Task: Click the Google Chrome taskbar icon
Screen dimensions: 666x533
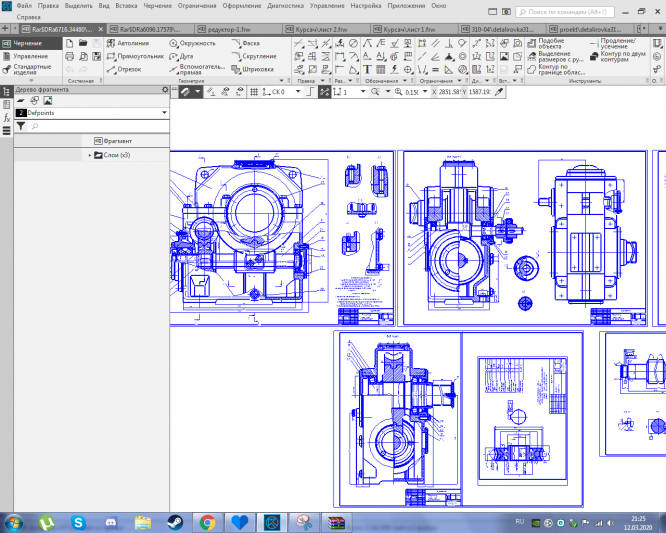Action: click(207, 522)
